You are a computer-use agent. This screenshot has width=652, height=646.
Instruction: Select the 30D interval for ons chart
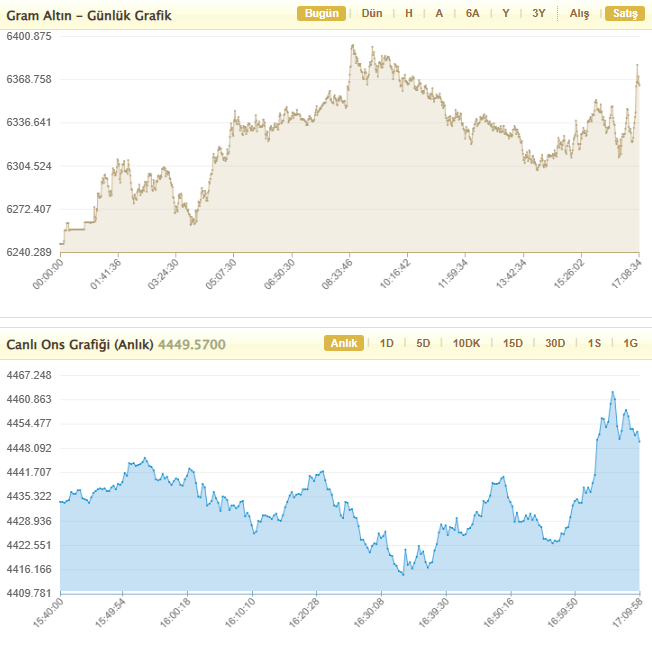(x=555, y=344)
